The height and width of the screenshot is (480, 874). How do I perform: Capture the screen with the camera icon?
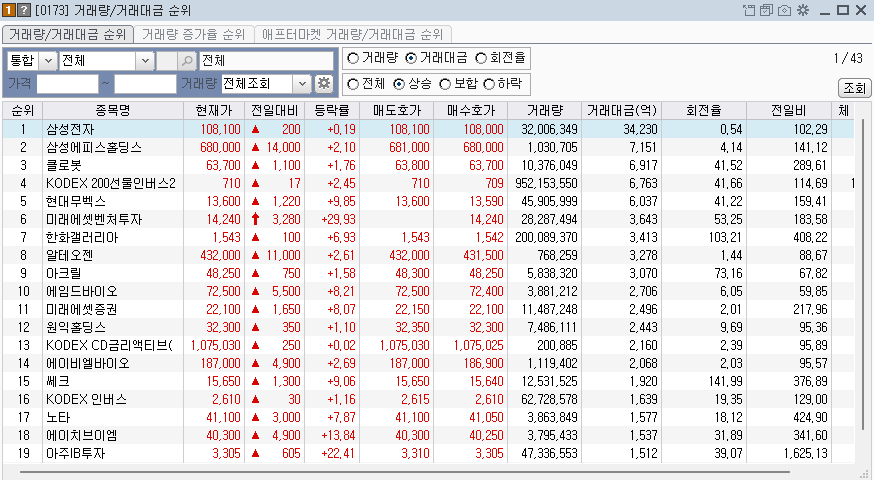point(784,10)
